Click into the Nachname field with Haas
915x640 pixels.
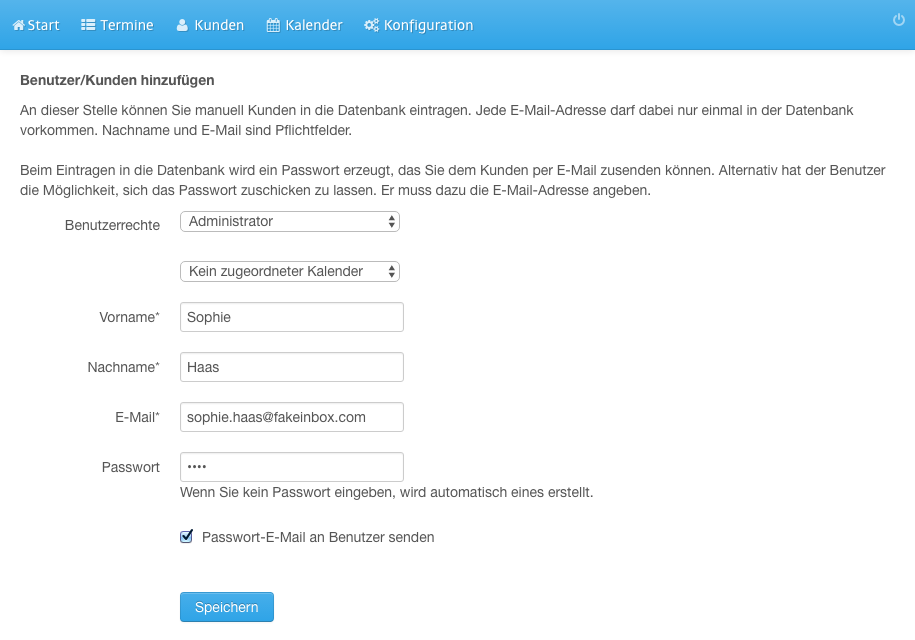click(292, 367)
